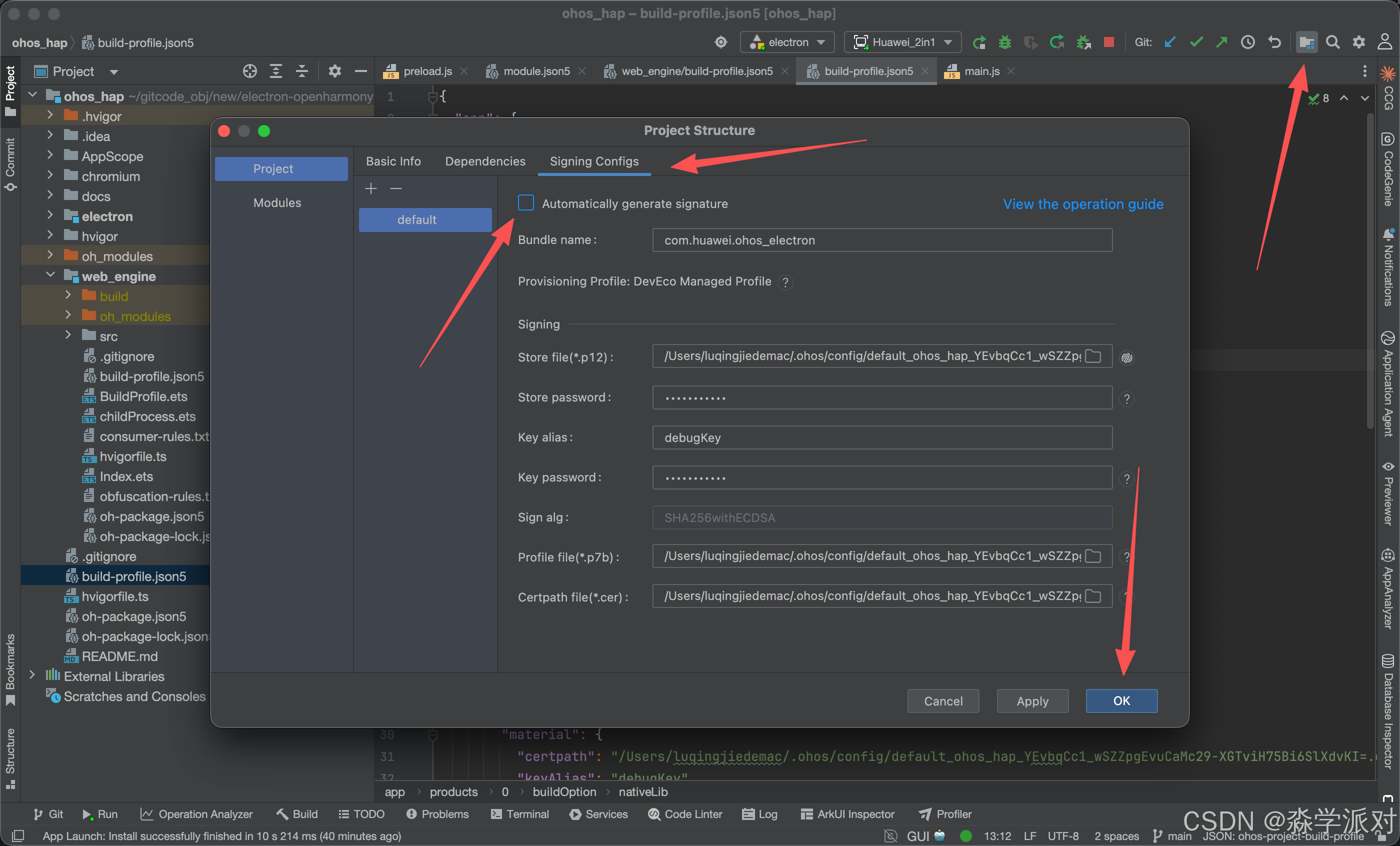Image resolution: width=1400 pixels, height=846 pixels.
Task: Click the Git rollback undo icon
Action: pyautogui.click(x=1274, y=42)
